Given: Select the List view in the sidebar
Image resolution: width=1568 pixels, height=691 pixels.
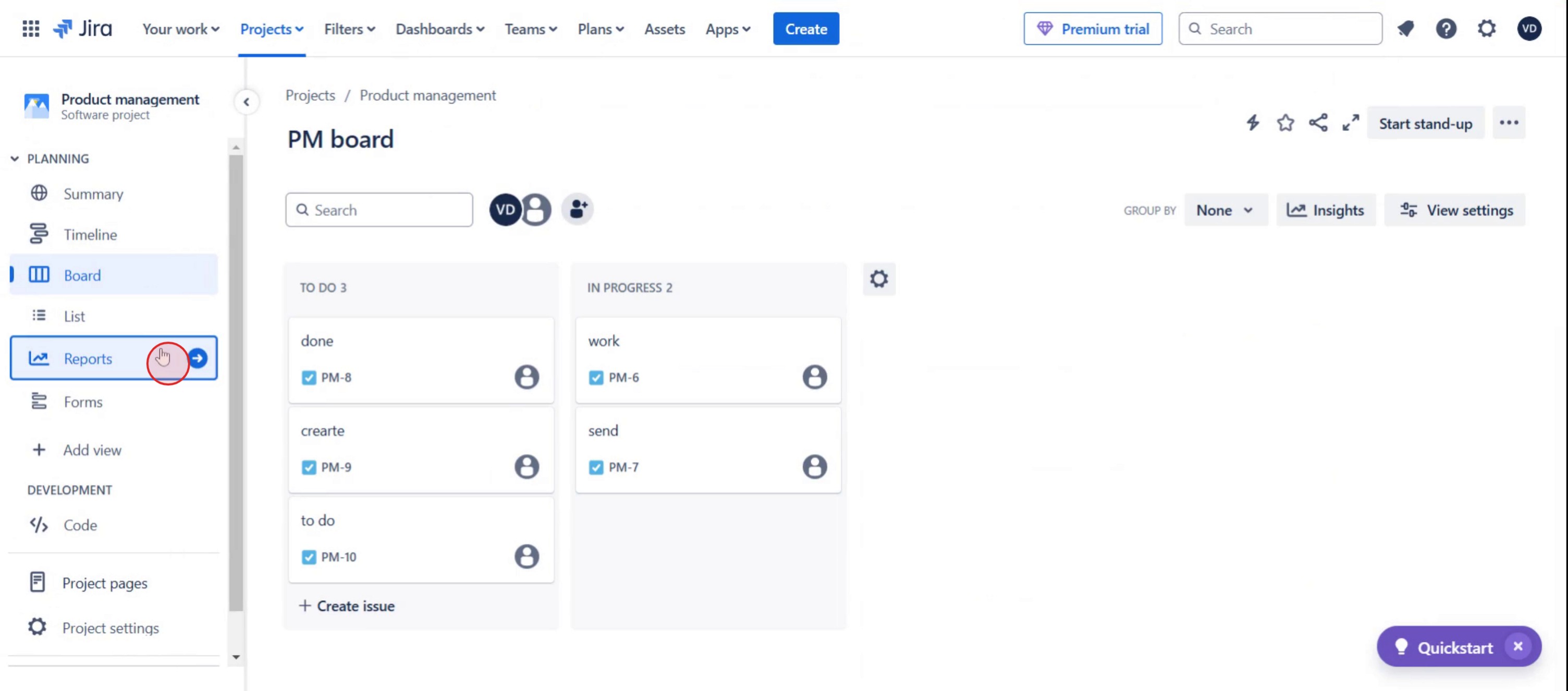Looking at the screenshot, I should 74,316.
